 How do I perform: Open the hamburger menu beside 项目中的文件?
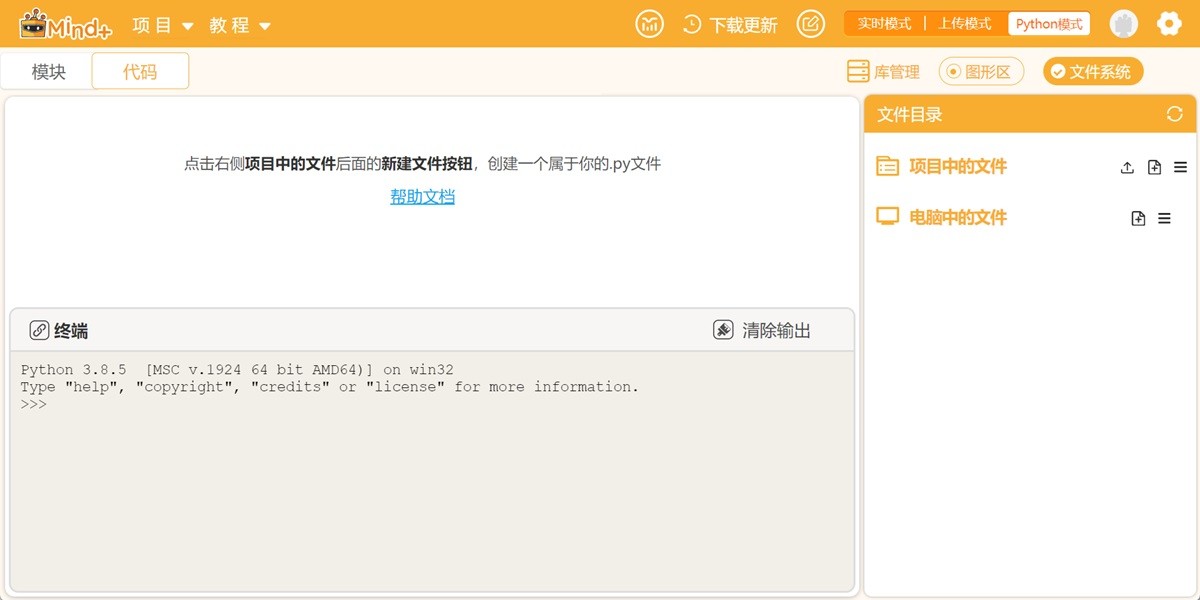coord(1181,167)
